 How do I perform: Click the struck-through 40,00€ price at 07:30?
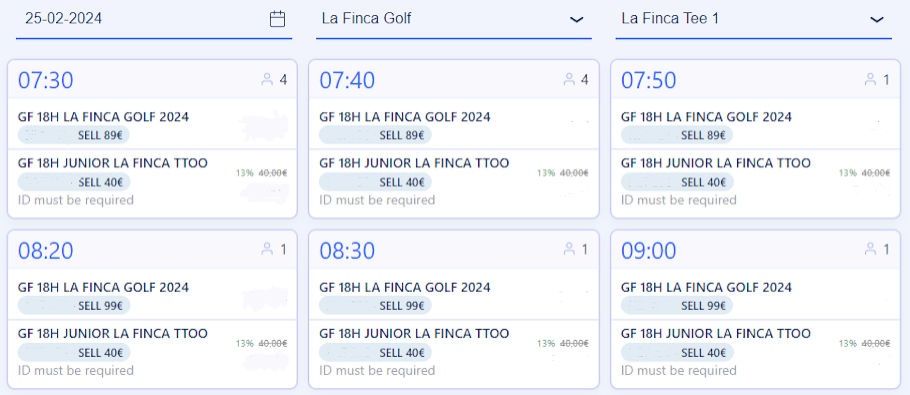[273, 173]
